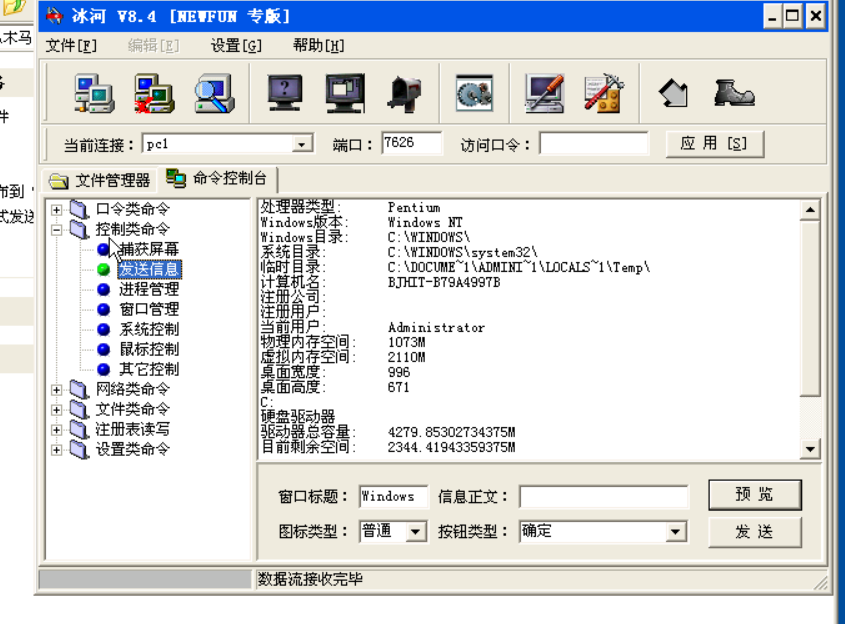Image resolution: width=845 pixels, height=624 pixels.
Task: Click the folder icon next to 控制类命令
Action: (x=79, y=230)
